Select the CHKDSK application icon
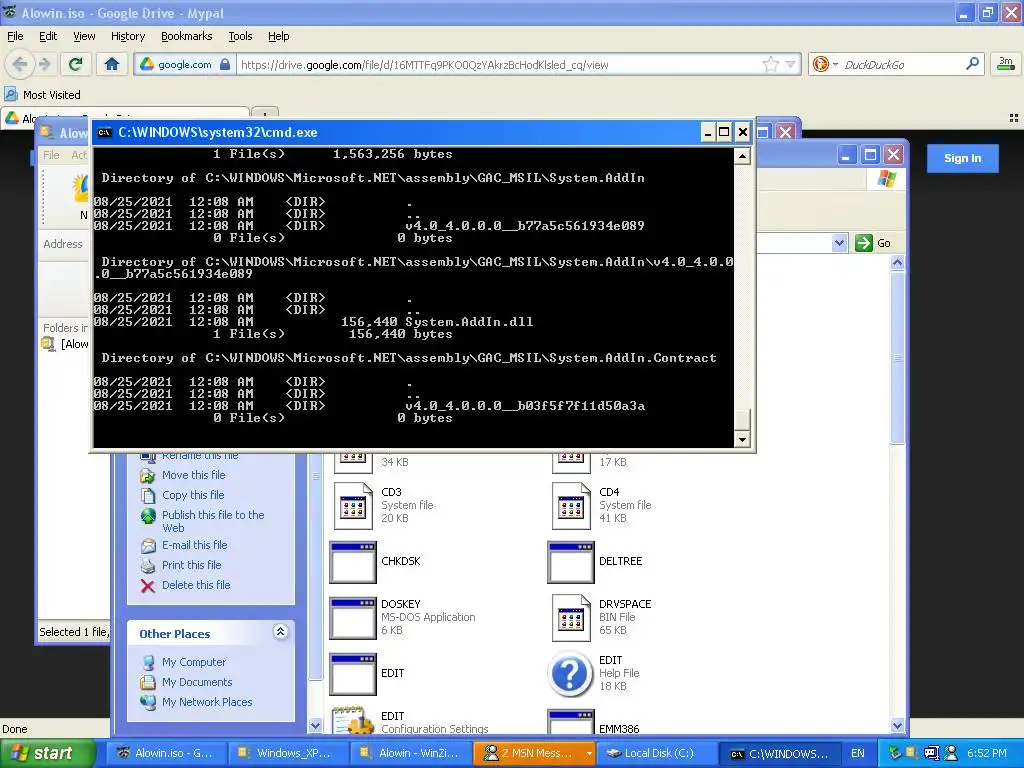This screenshot has height=768, width=1024. pyautogui.click(x=353, y=562)
